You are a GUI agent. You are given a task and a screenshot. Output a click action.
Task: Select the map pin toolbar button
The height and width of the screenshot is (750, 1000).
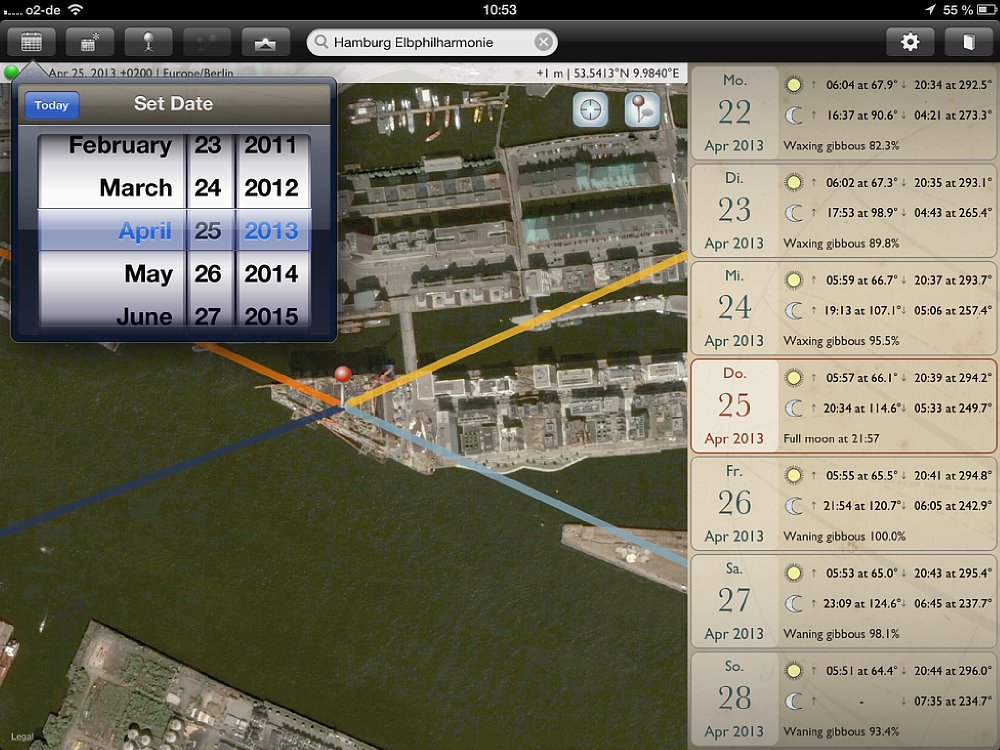[149, 42]
